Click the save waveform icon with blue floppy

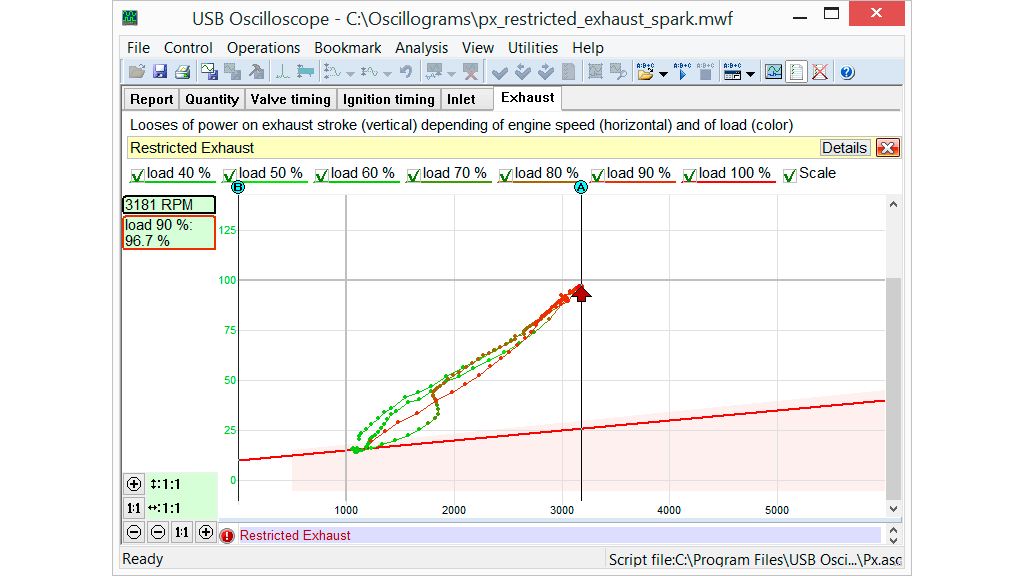point(209,72)
